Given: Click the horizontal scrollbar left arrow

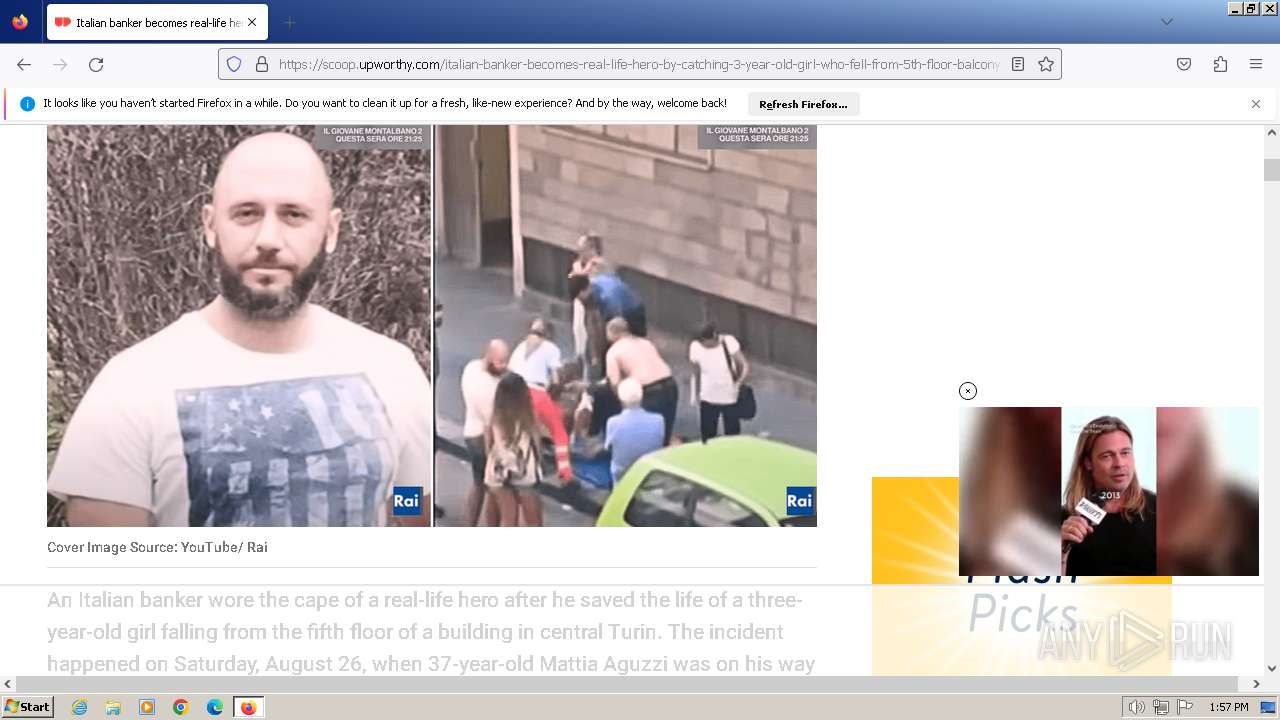Looking at the screenshot, I should (x=8, y=684).
